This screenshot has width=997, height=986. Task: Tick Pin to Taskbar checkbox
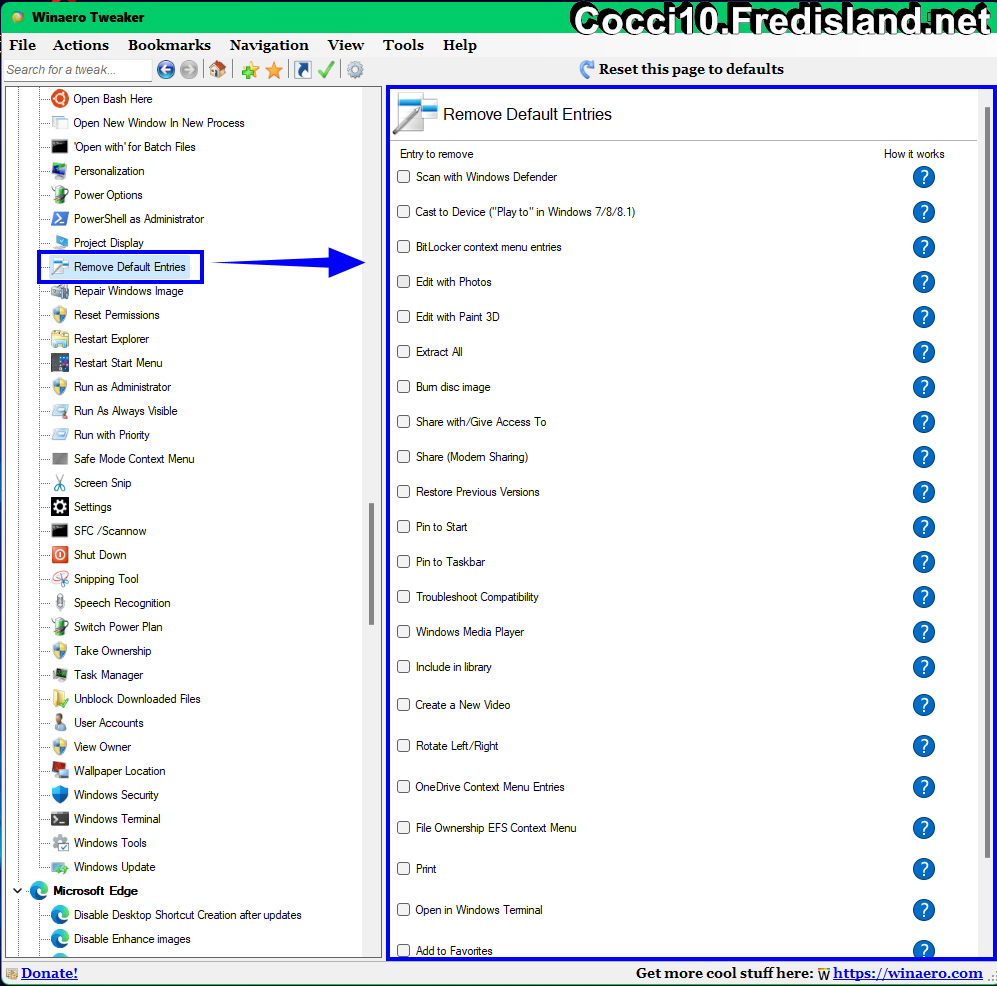403,561
